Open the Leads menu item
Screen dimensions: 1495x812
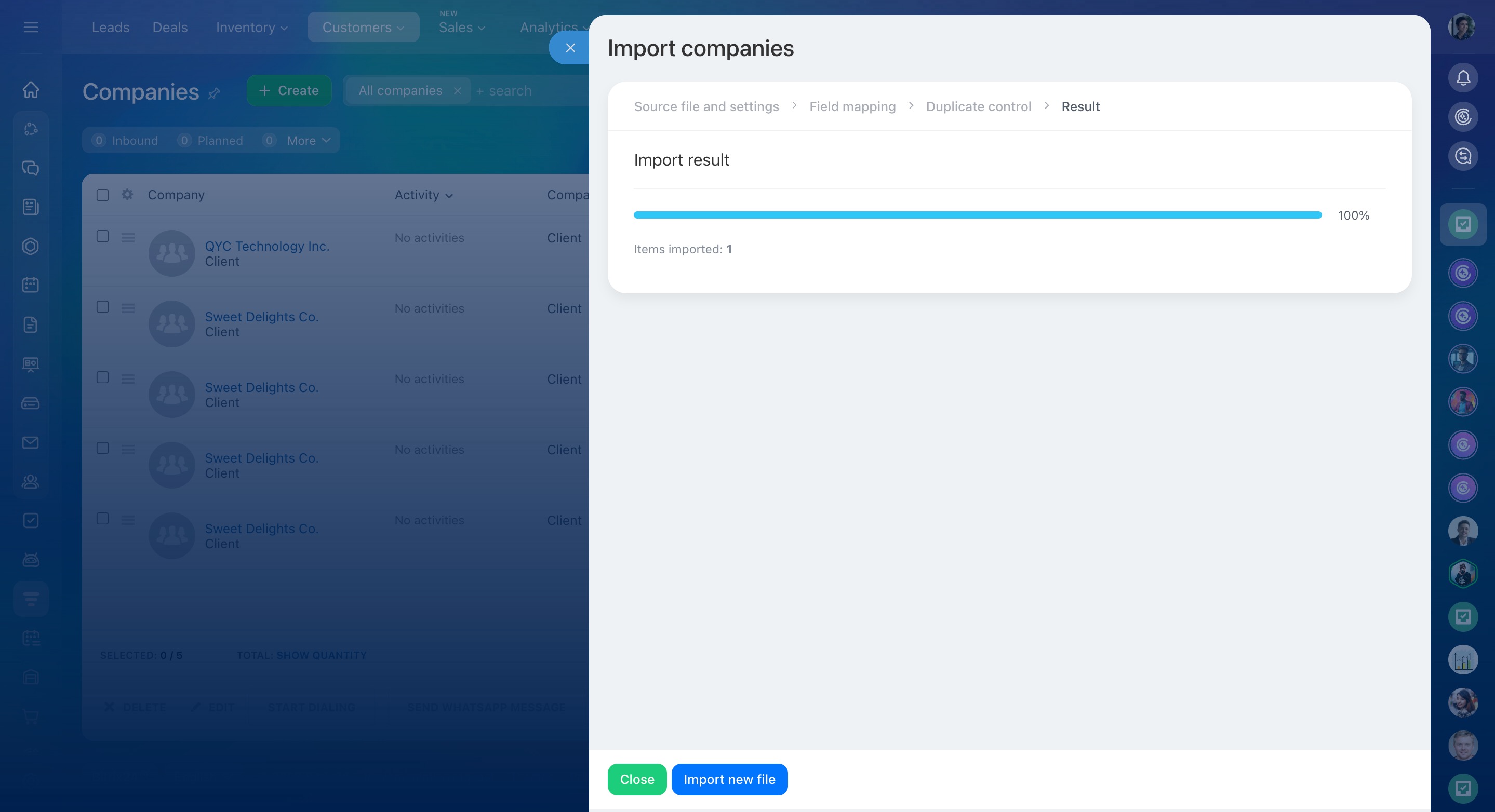tap(110, 28)
